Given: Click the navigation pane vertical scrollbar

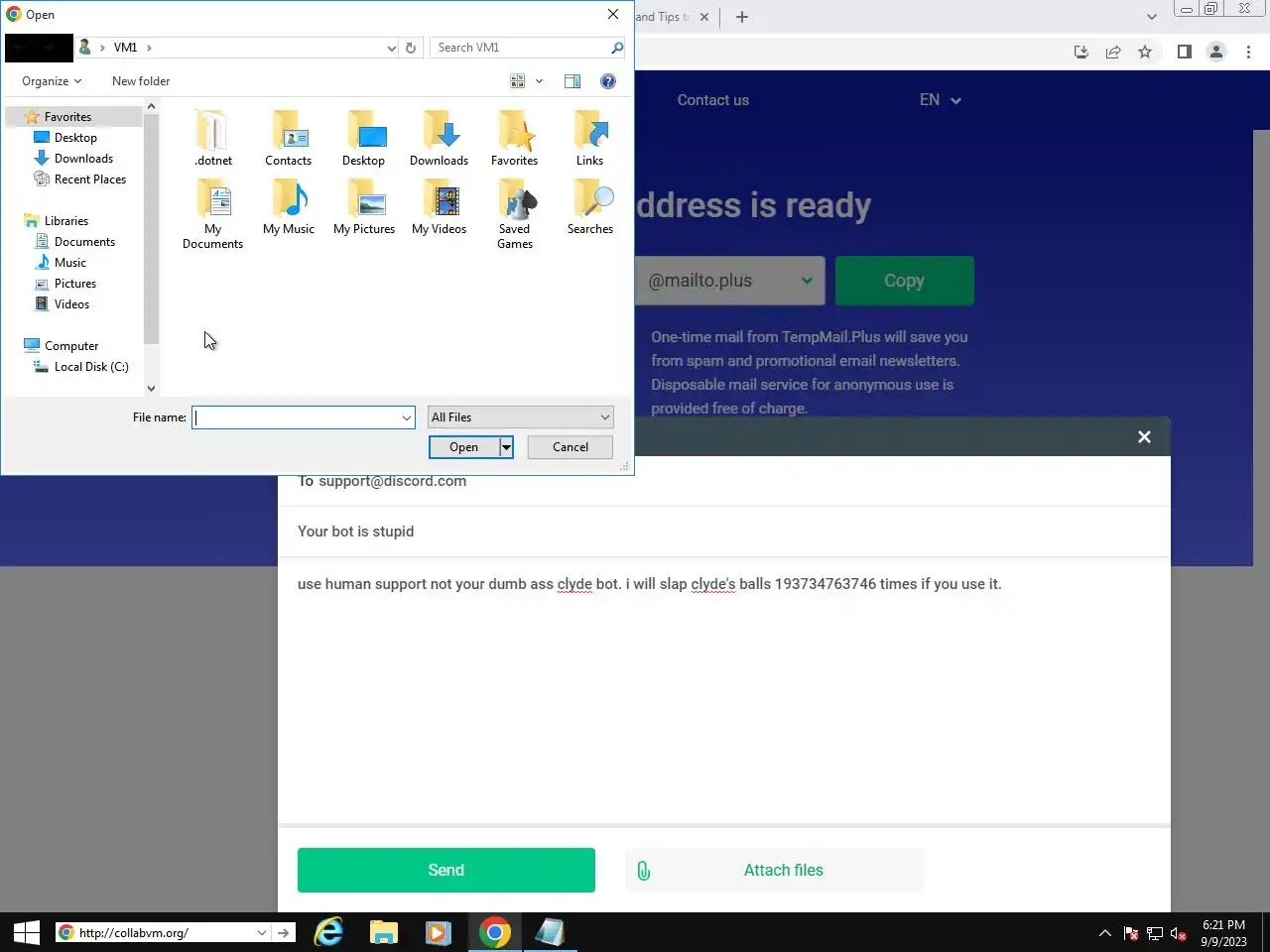Looking at the screenshot, I should tap(151, 228).
